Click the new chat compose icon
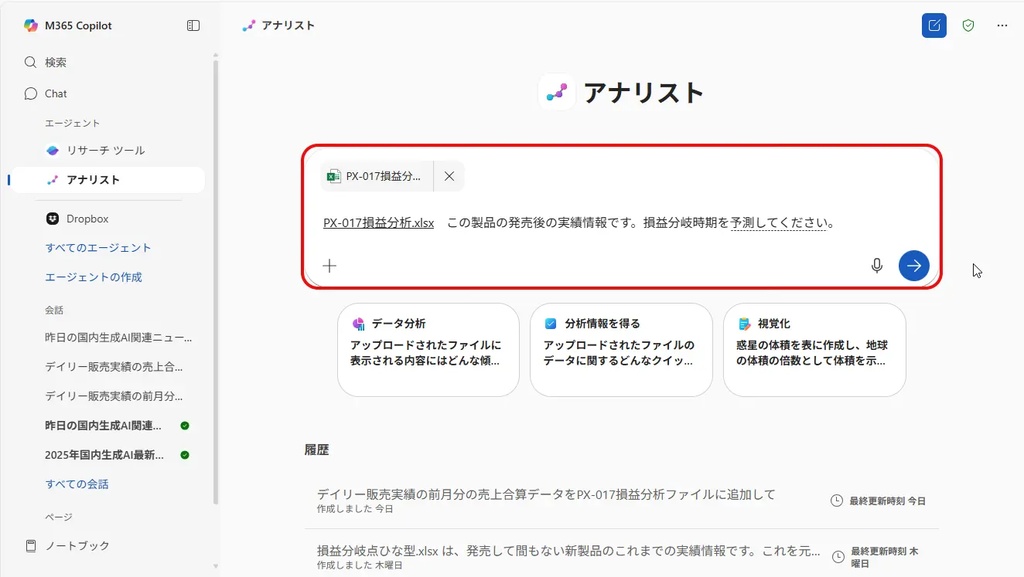 (934, 26)
